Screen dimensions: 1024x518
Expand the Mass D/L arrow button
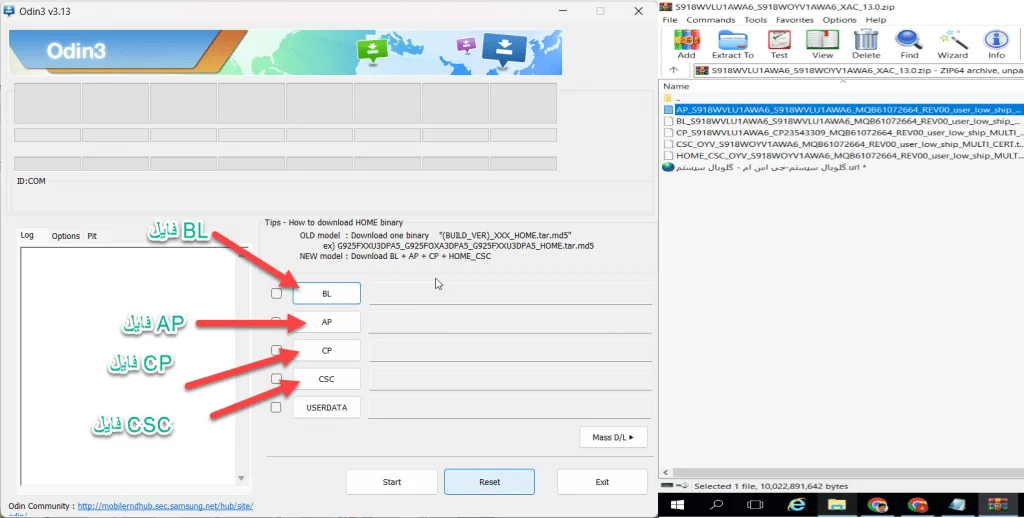pyautogui.click(x=613, y=437)
